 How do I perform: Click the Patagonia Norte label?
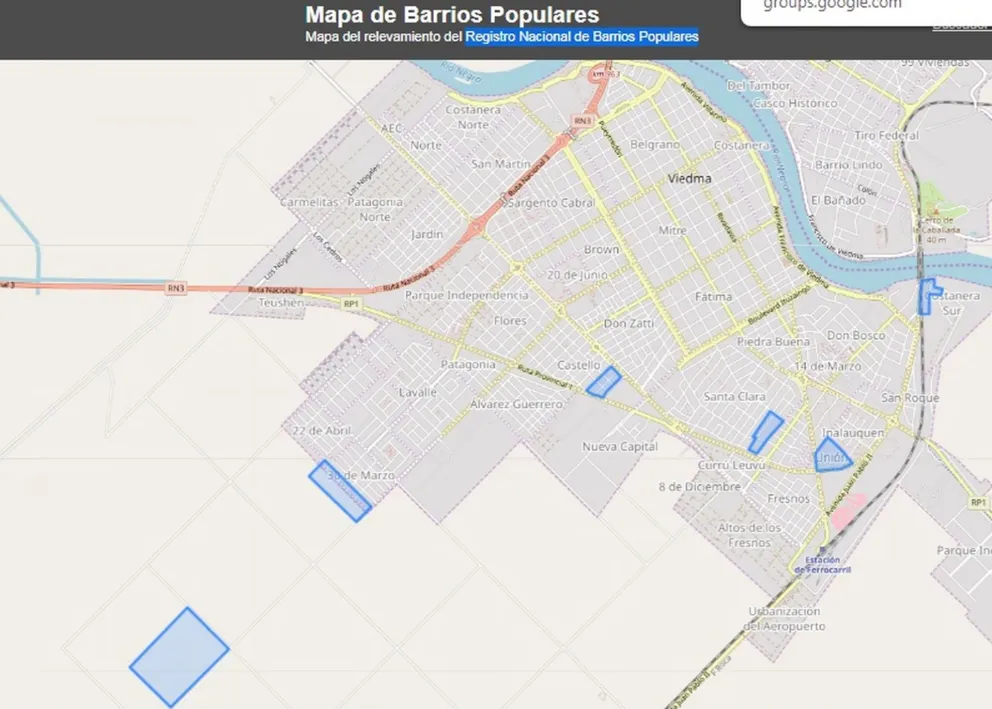375,209
